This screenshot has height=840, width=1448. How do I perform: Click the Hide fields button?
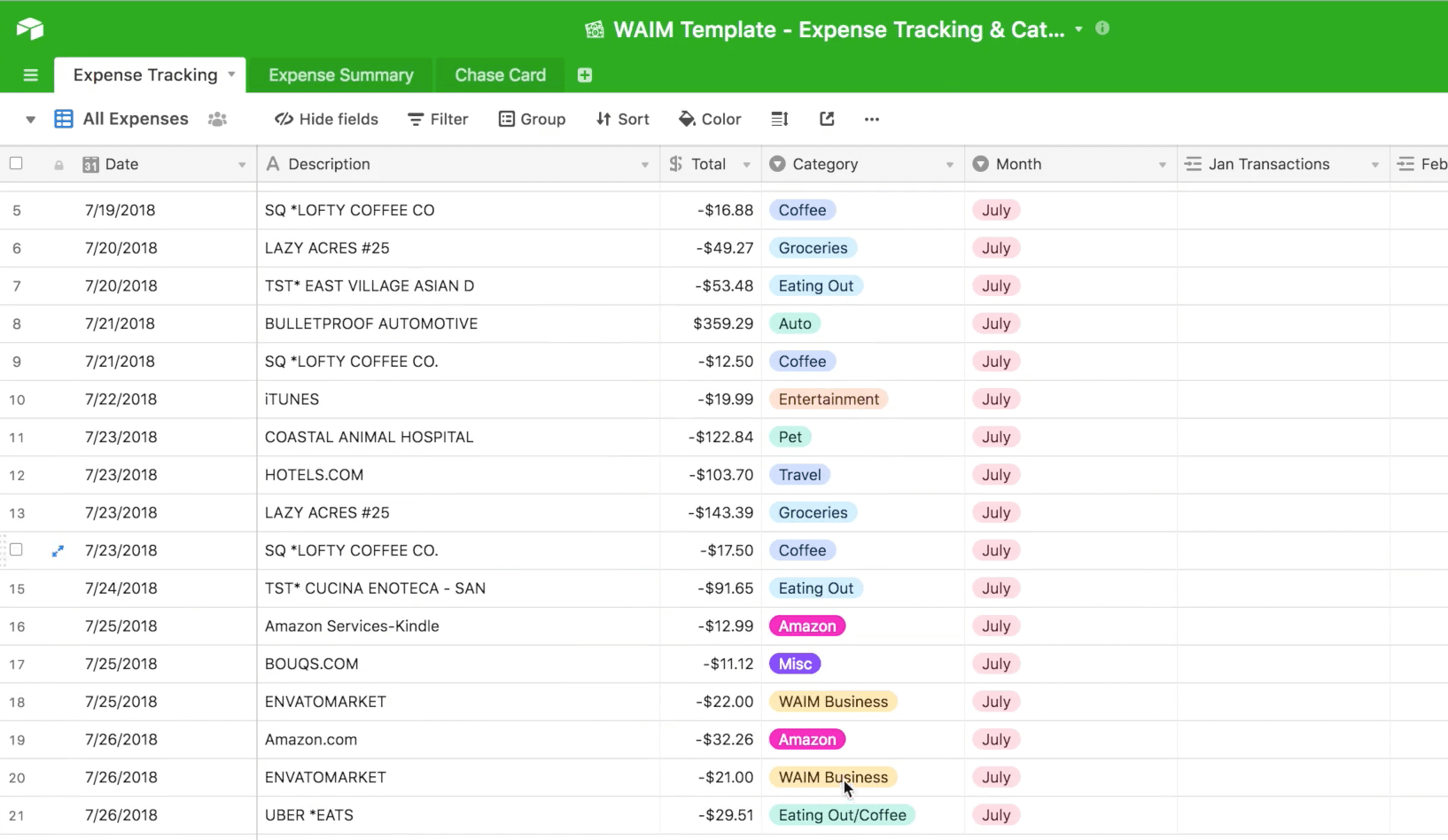click(326, 119)
